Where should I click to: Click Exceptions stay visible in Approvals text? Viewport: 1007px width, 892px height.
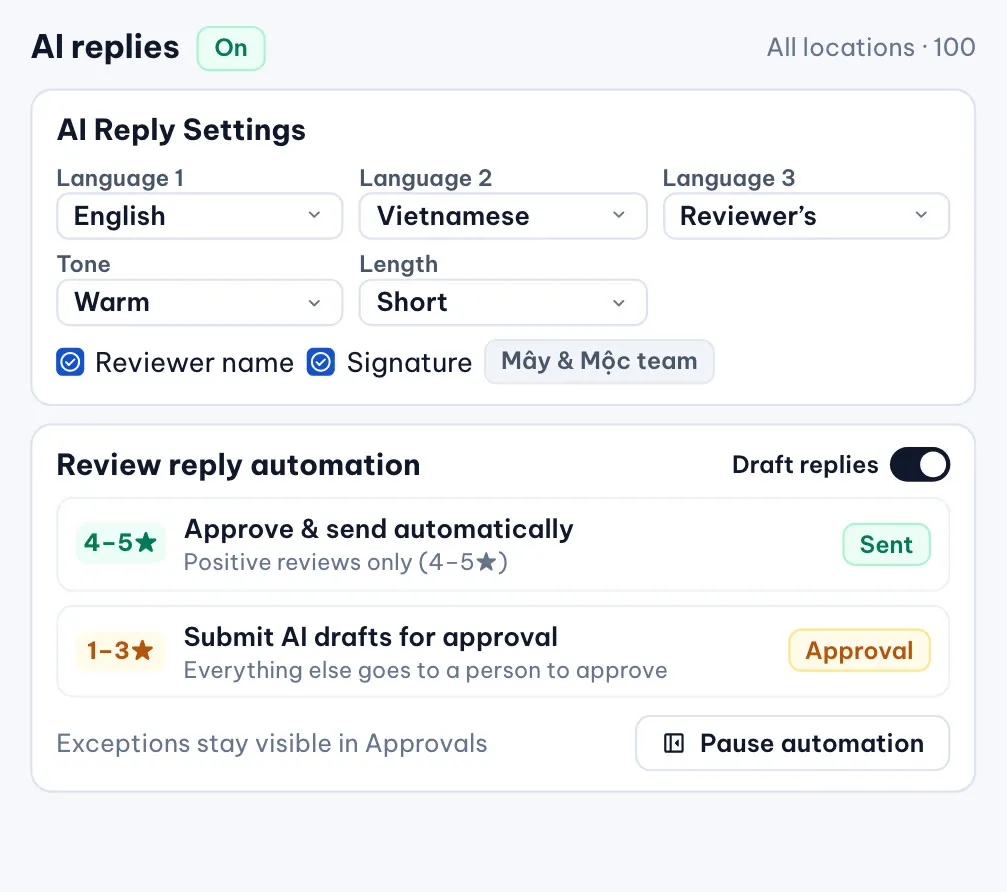(272, 743)
